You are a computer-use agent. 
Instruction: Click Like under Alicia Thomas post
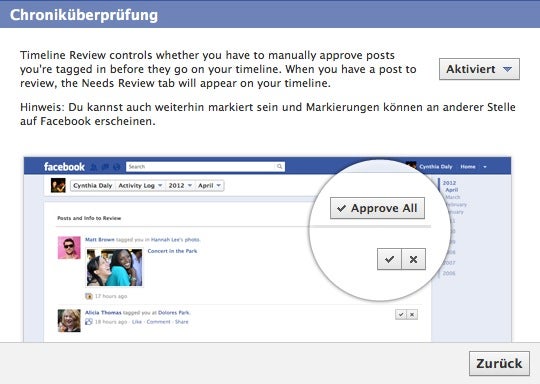pos(137,322)
